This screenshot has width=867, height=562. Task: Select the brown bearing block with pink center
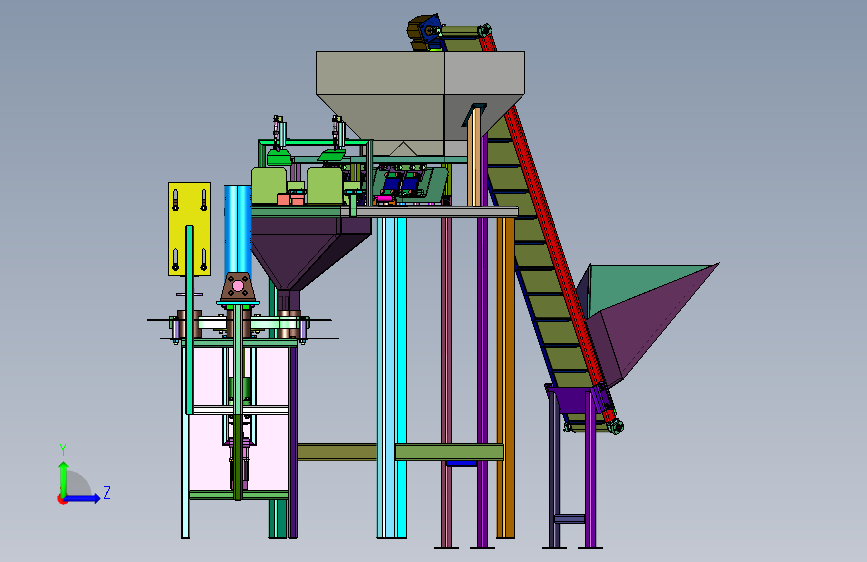pos(238,287)
